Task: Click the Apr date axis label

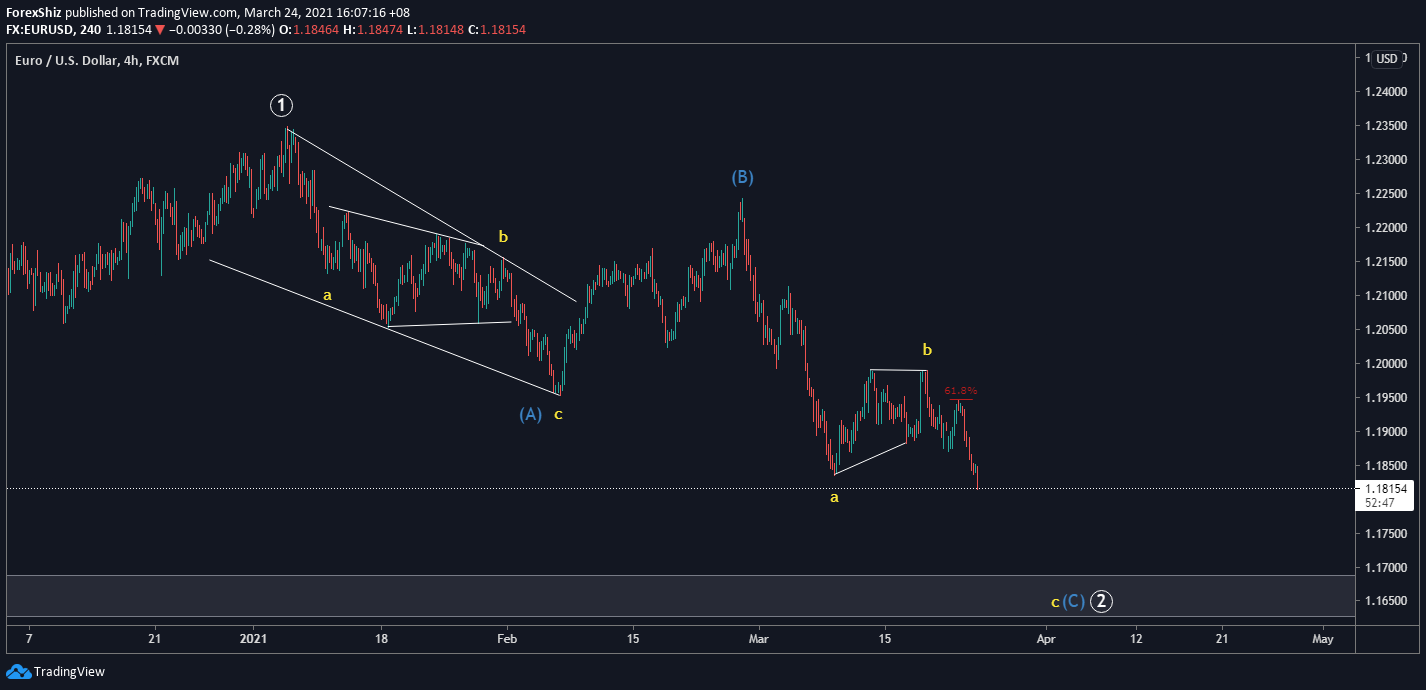Action: coord(1046,638)
